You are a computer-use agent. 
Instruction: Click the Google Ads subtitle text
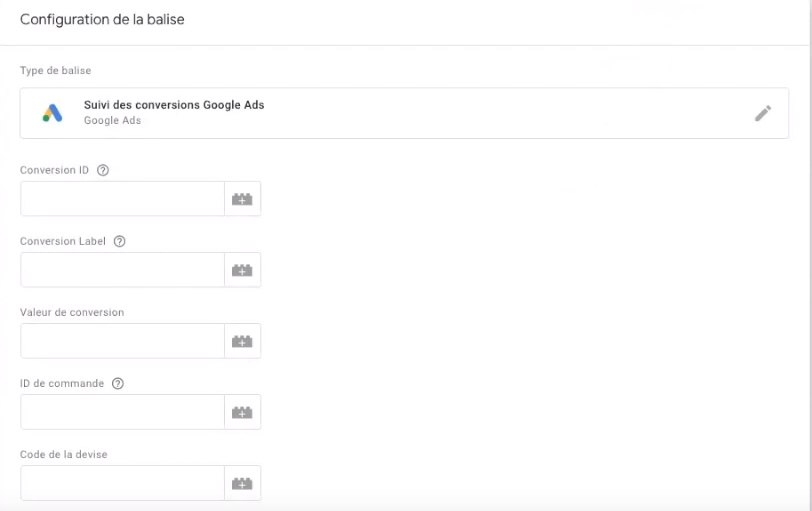(x=112, y=120)
